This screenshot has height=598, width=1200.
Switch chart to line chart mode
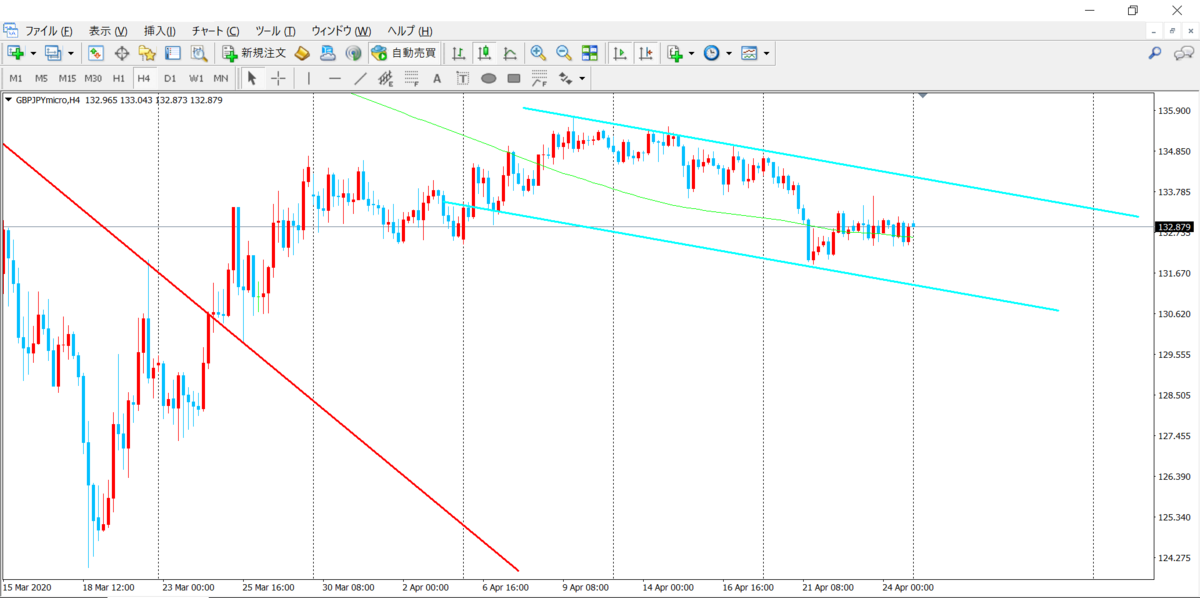510,53
